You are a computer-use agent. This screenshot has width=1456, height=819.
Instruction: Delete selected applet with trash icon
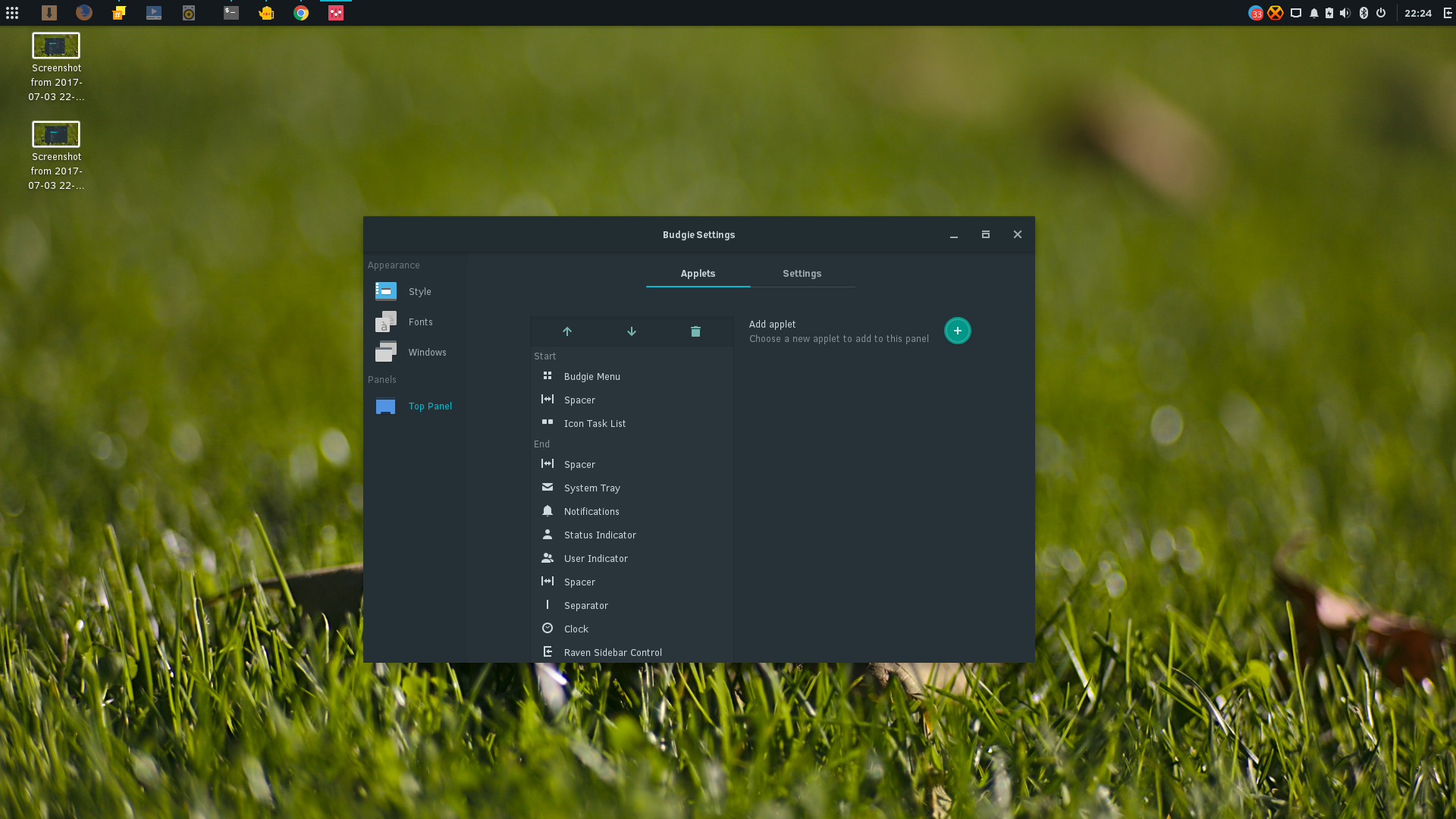click(x=695, y=331)
